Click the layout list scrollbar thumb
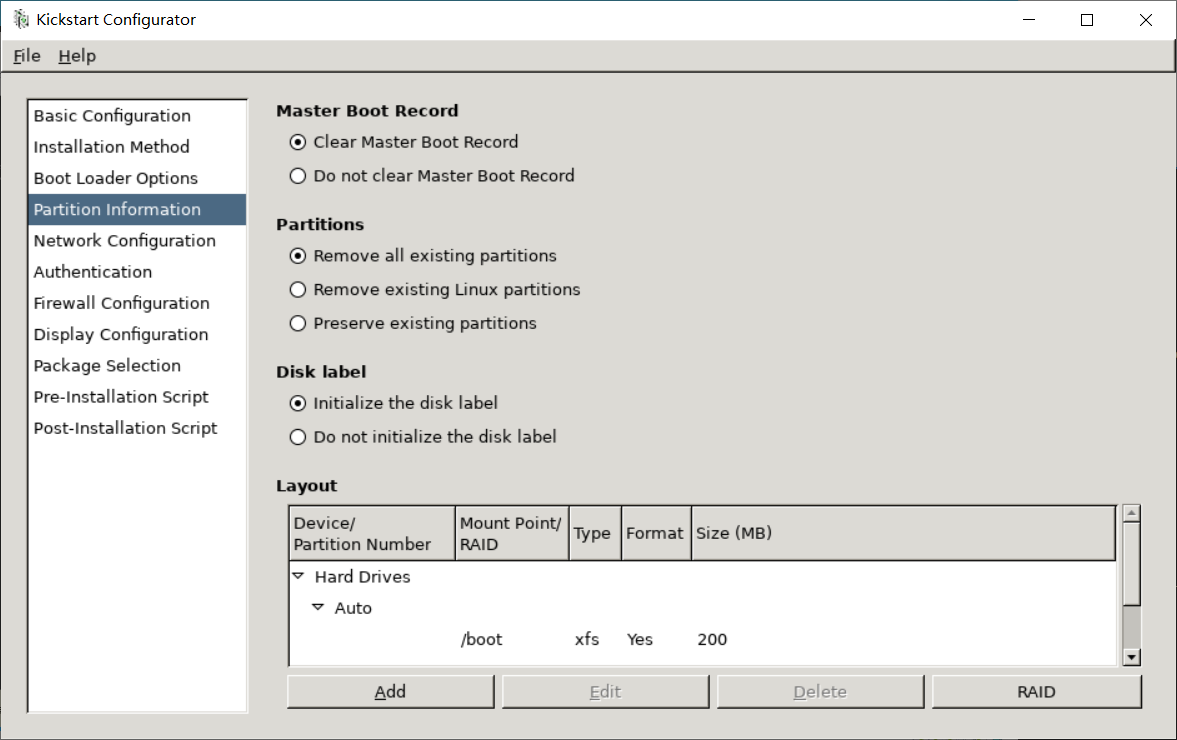The height and width of the screenshot is (740, 1177). [1131, 564]
